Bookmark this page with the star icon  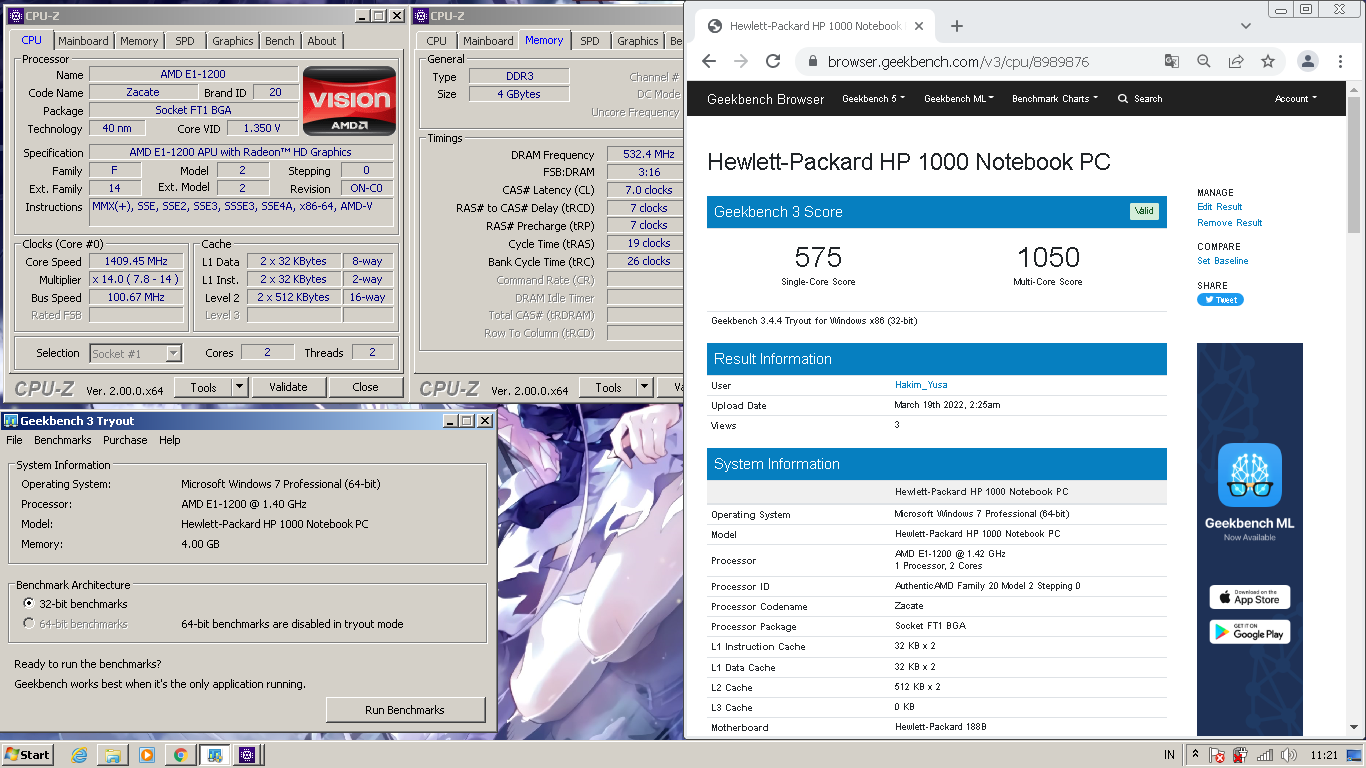[x=1268, y=61]
